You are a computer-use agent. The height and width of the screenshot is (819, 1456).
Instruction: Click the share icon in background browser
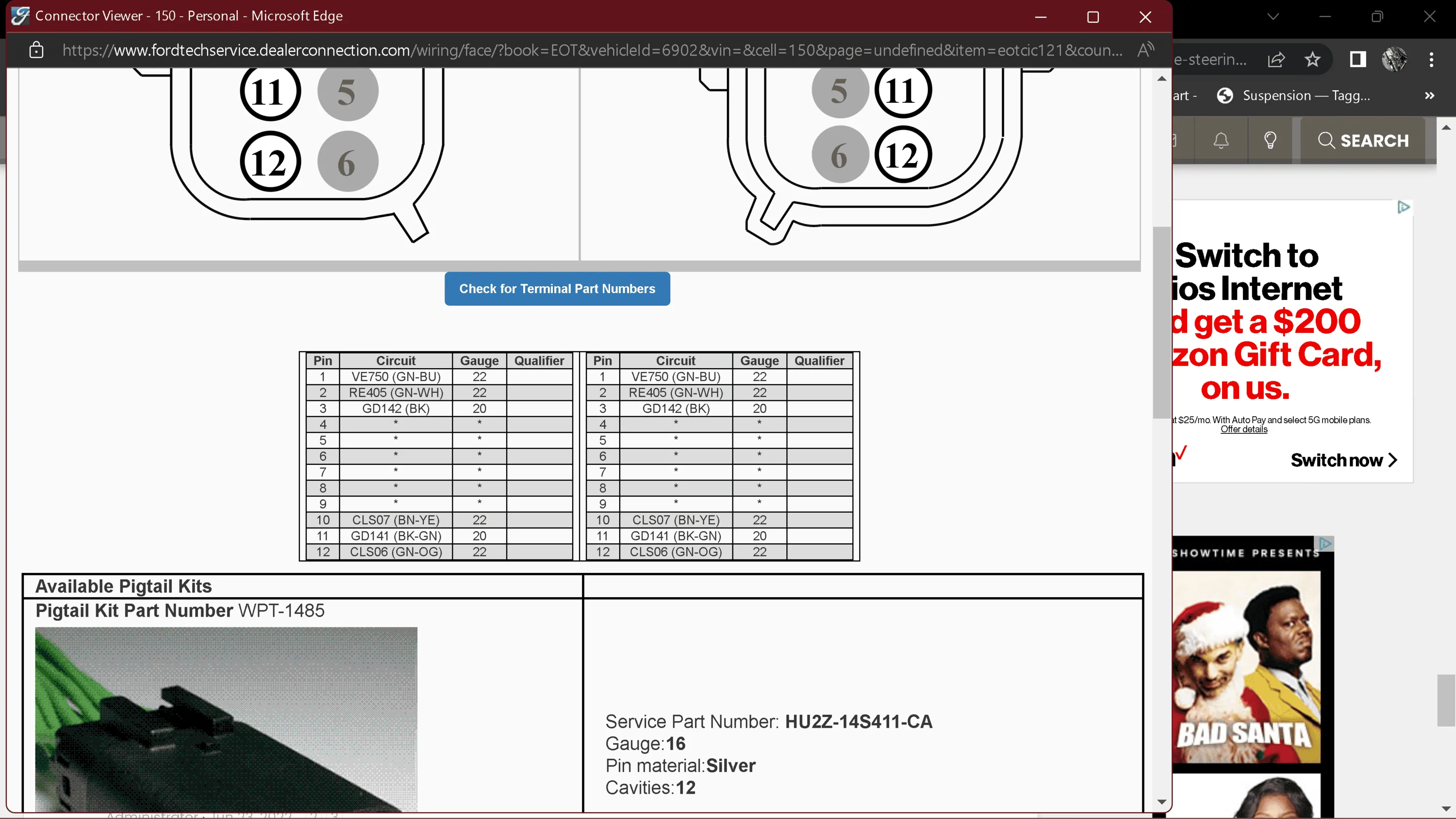tap(1276, 59)
